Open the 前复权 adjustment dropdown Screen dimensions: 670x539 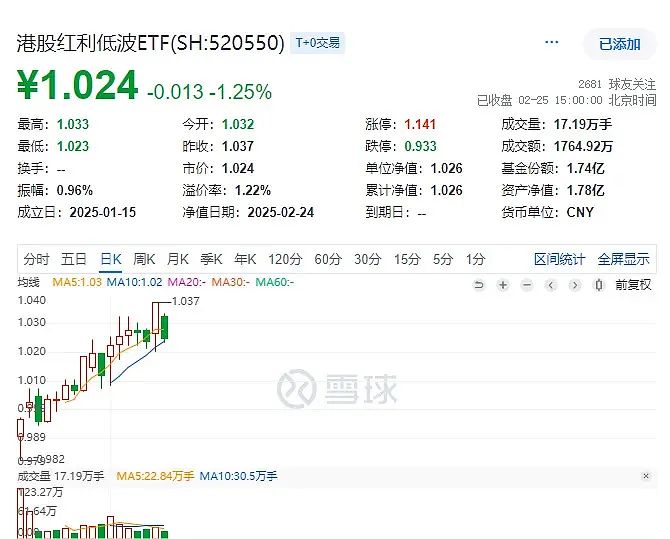pyautogui.click(x=633, y=285)
